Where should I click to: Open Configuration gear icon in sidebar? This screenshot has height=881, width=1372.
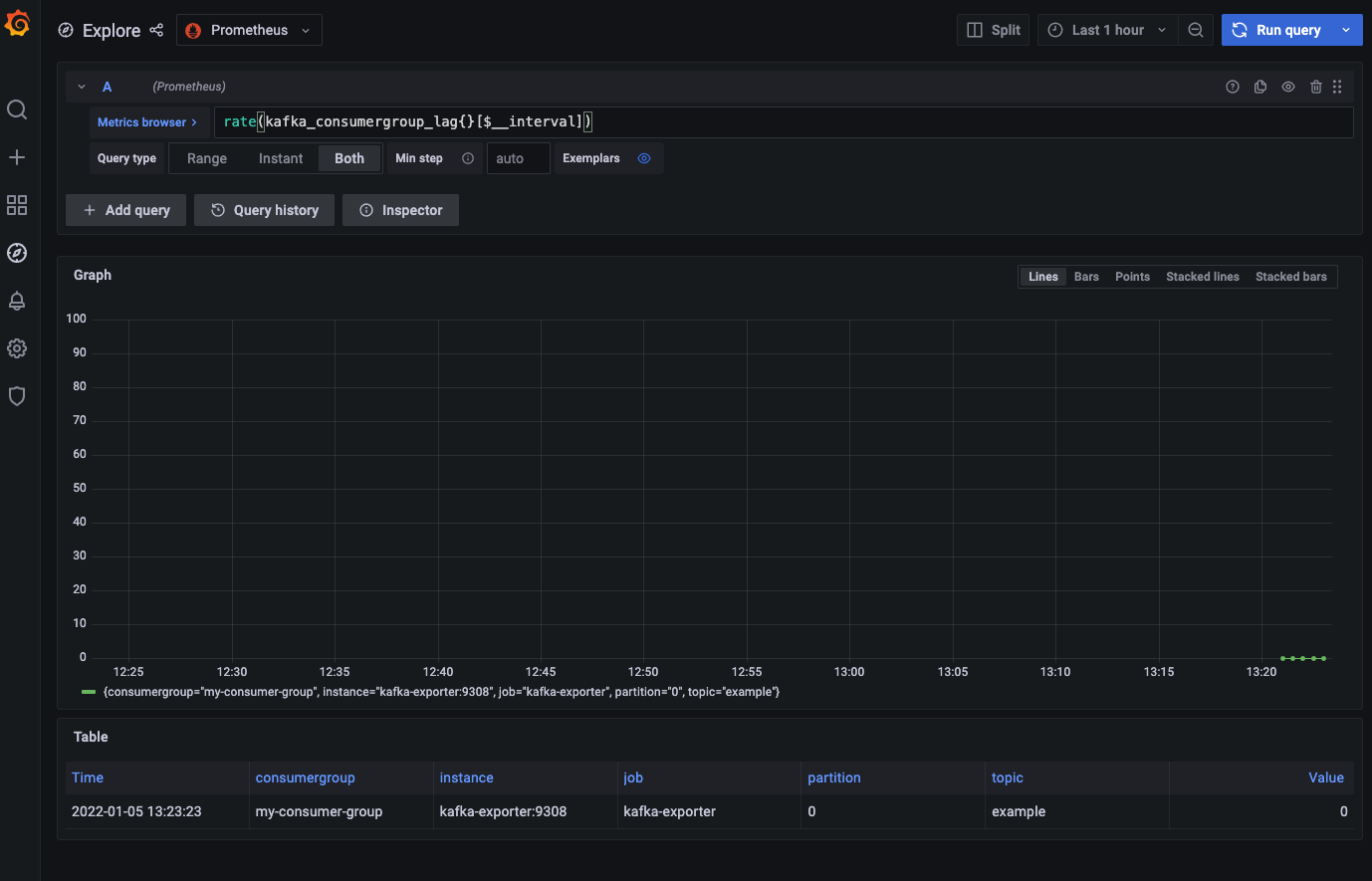point(17,348)
